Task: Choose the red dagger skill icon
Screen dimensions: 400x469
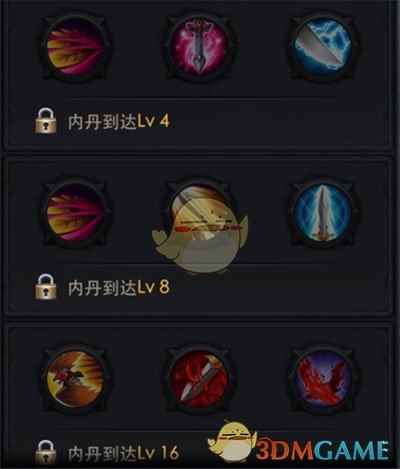Action: 199,378
